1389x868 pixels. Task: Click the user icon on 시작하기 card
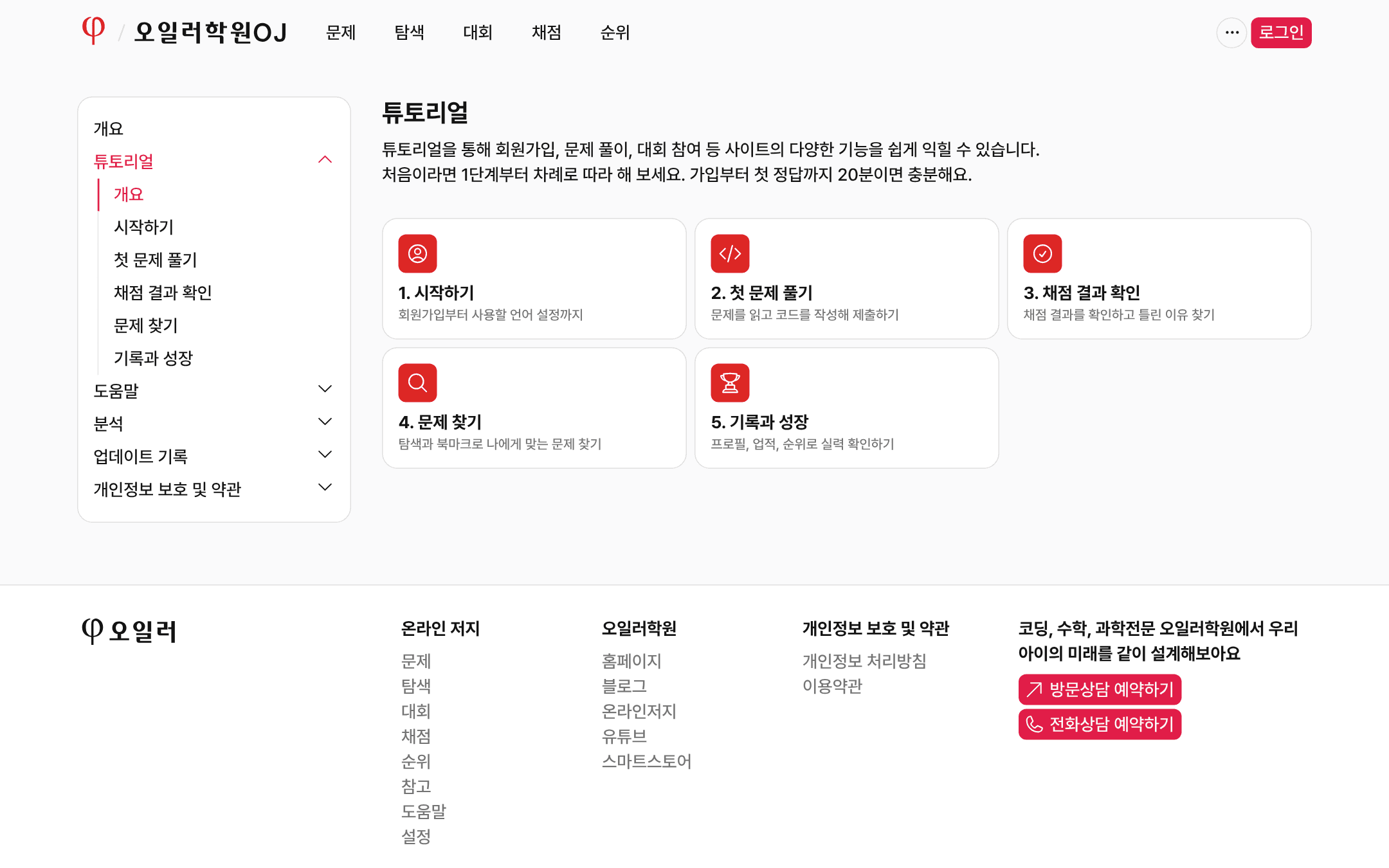coord(417,253)
